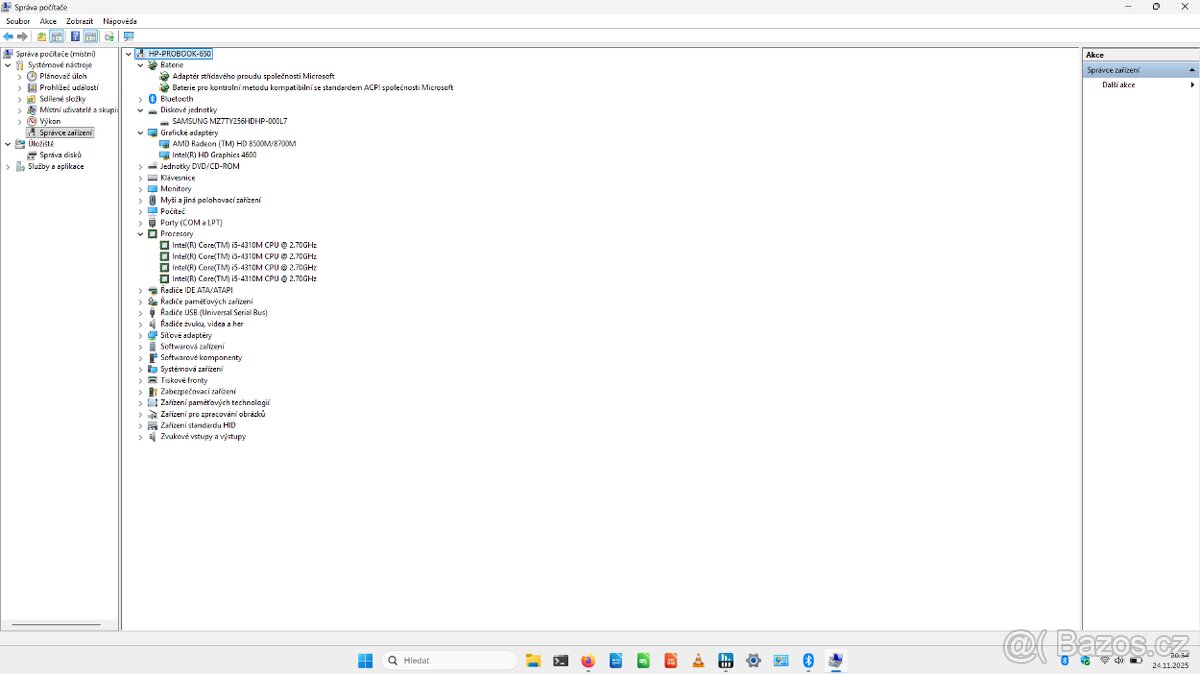Select the first Intel Core i5-4310M processor entry
Viewport: 1200px width, 674px height.
coord(244,245)
